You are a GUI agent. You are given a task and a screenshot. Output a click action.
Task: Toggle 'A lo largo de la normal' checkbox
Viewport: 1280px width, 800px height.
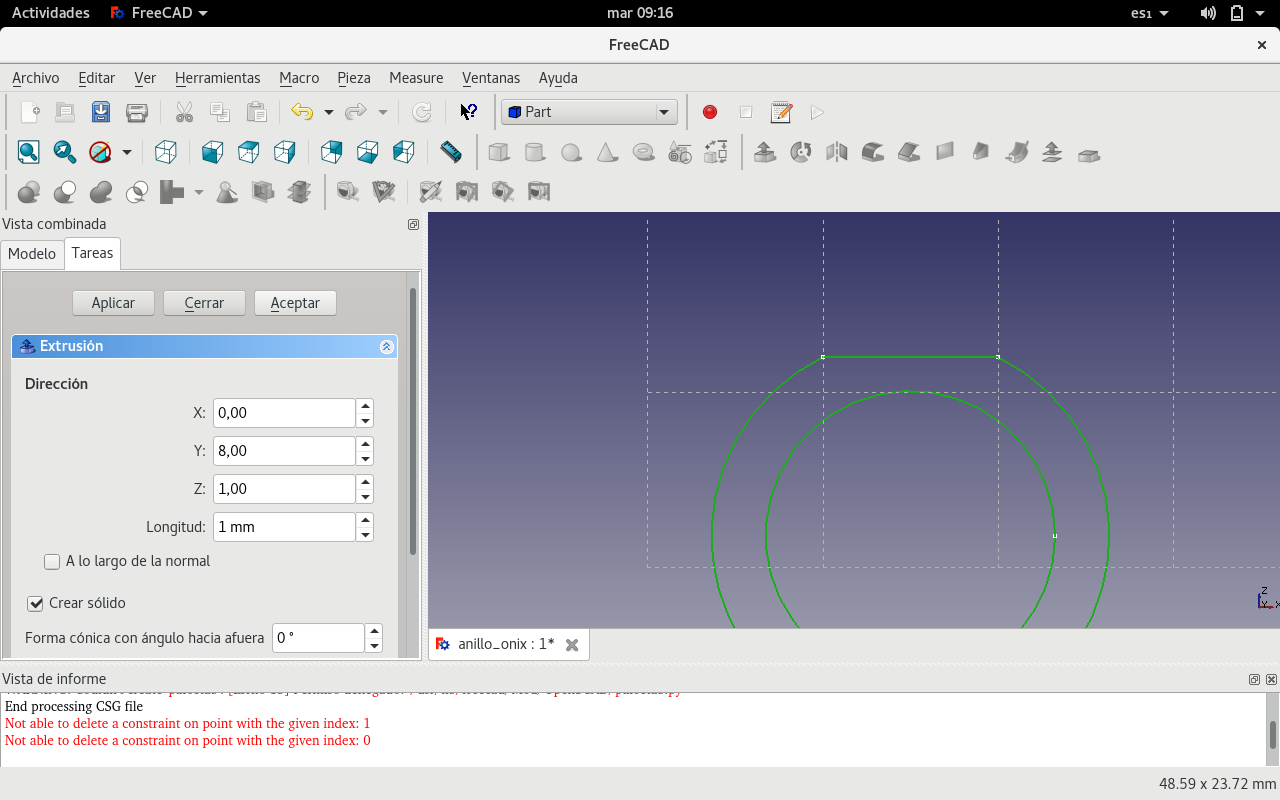tap(52, 562)
